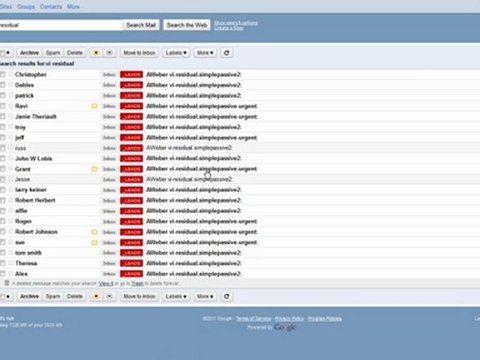
Task: Click the yellow marker icon on Ravi's row
Action: click(94, 106)
